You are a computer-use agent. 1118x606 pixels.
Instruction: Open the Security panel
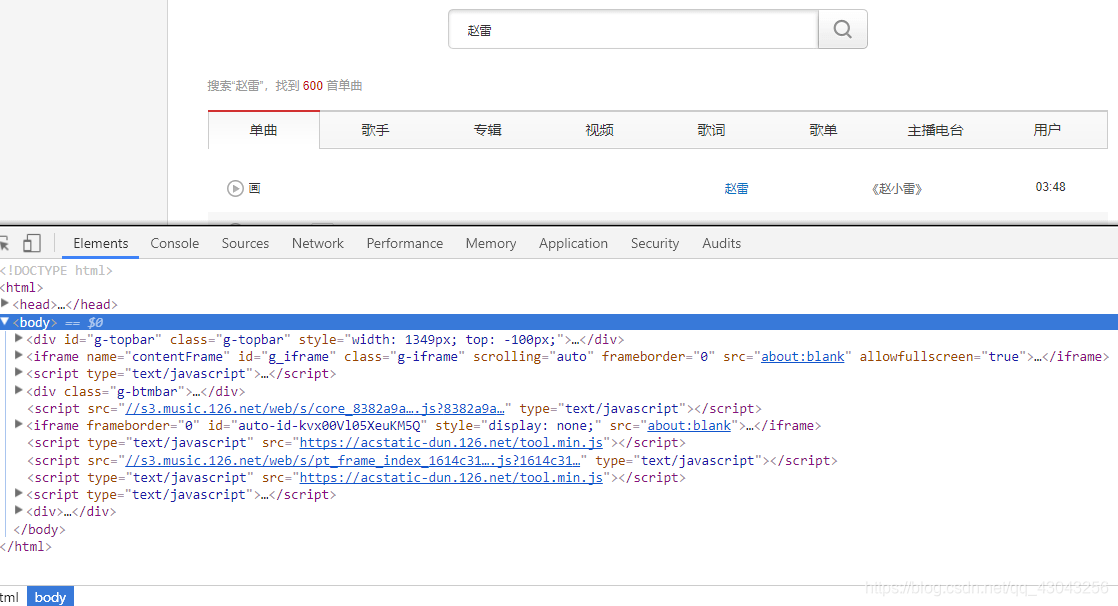pyautogui.click(x=655, y=243)
